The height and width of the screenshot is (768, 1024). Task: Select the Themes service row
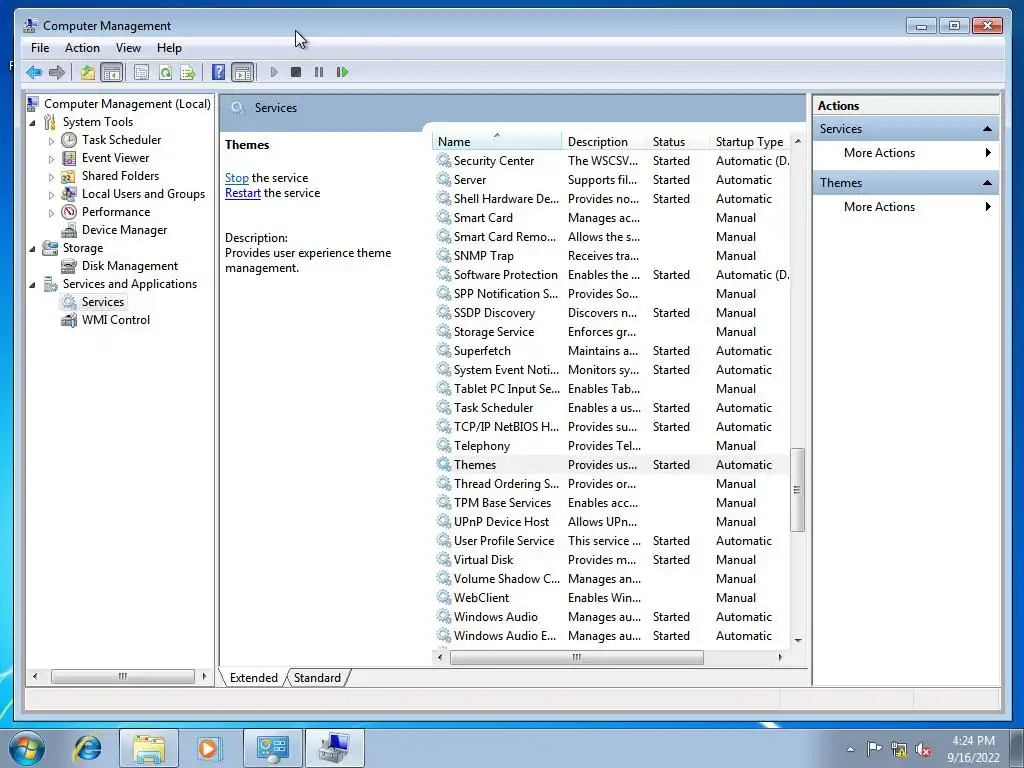coord(611,465)
